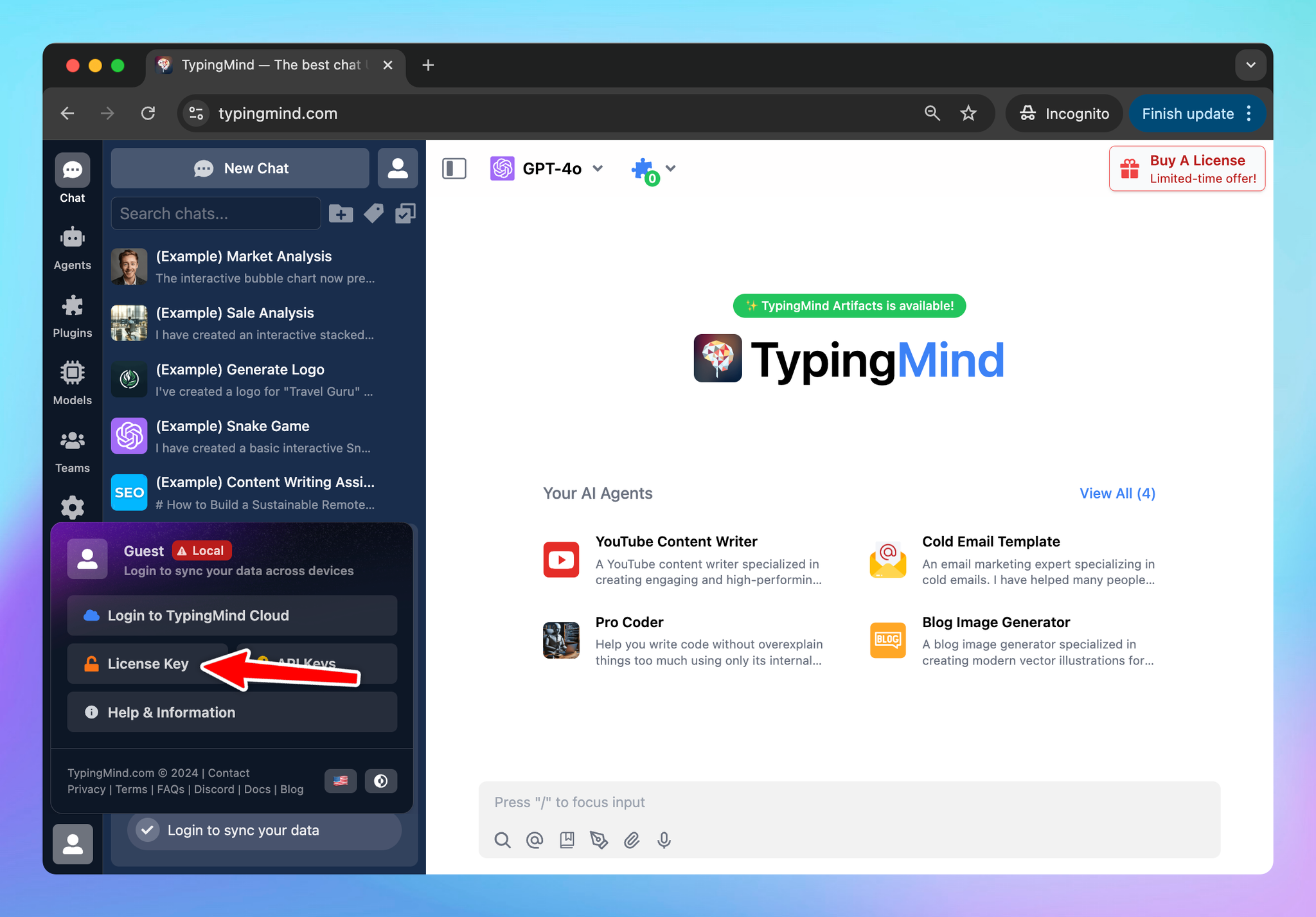This screenshot has width=1316, height=917.
Task: Toggle the sidebar panel icon
Action: tap(454, 168)
